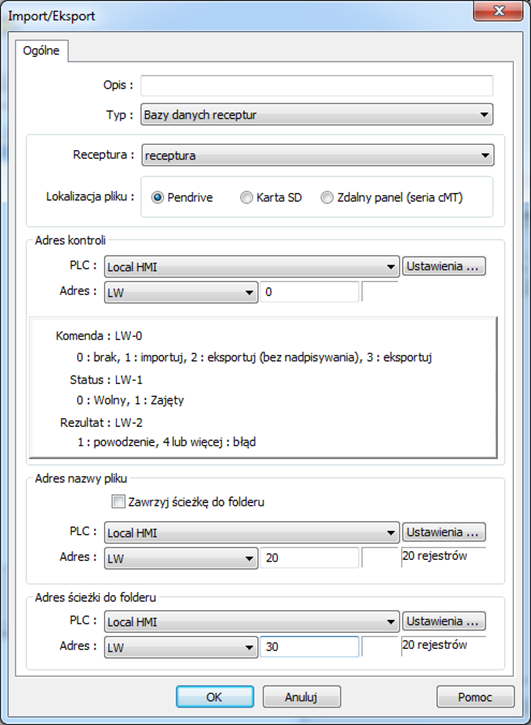The width and height of the screenshot is (531, 725).
Task: Open the Receptura dropdown
Action: (x=317, y=155)
